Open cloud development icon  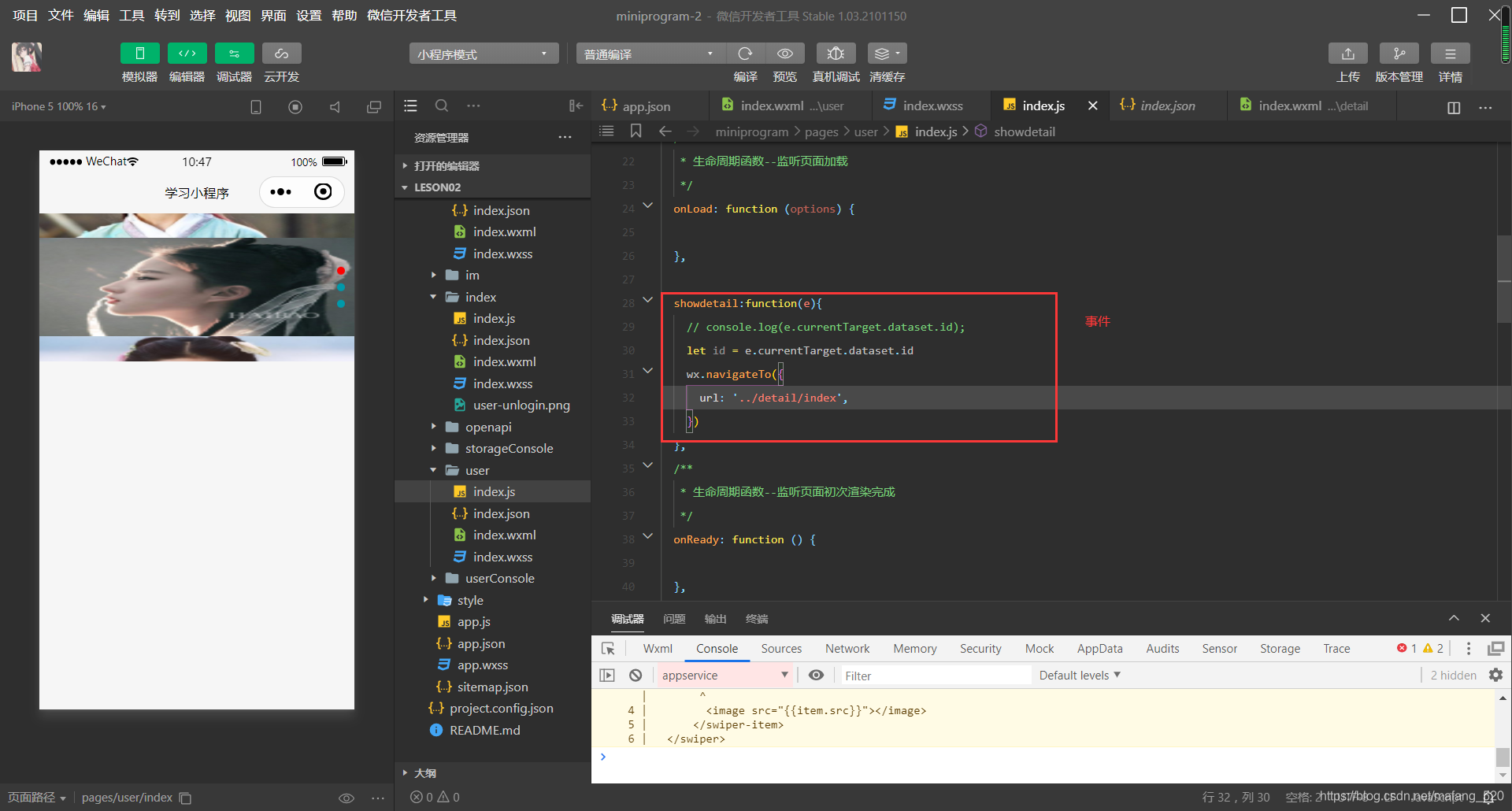[x=281, y=54]
